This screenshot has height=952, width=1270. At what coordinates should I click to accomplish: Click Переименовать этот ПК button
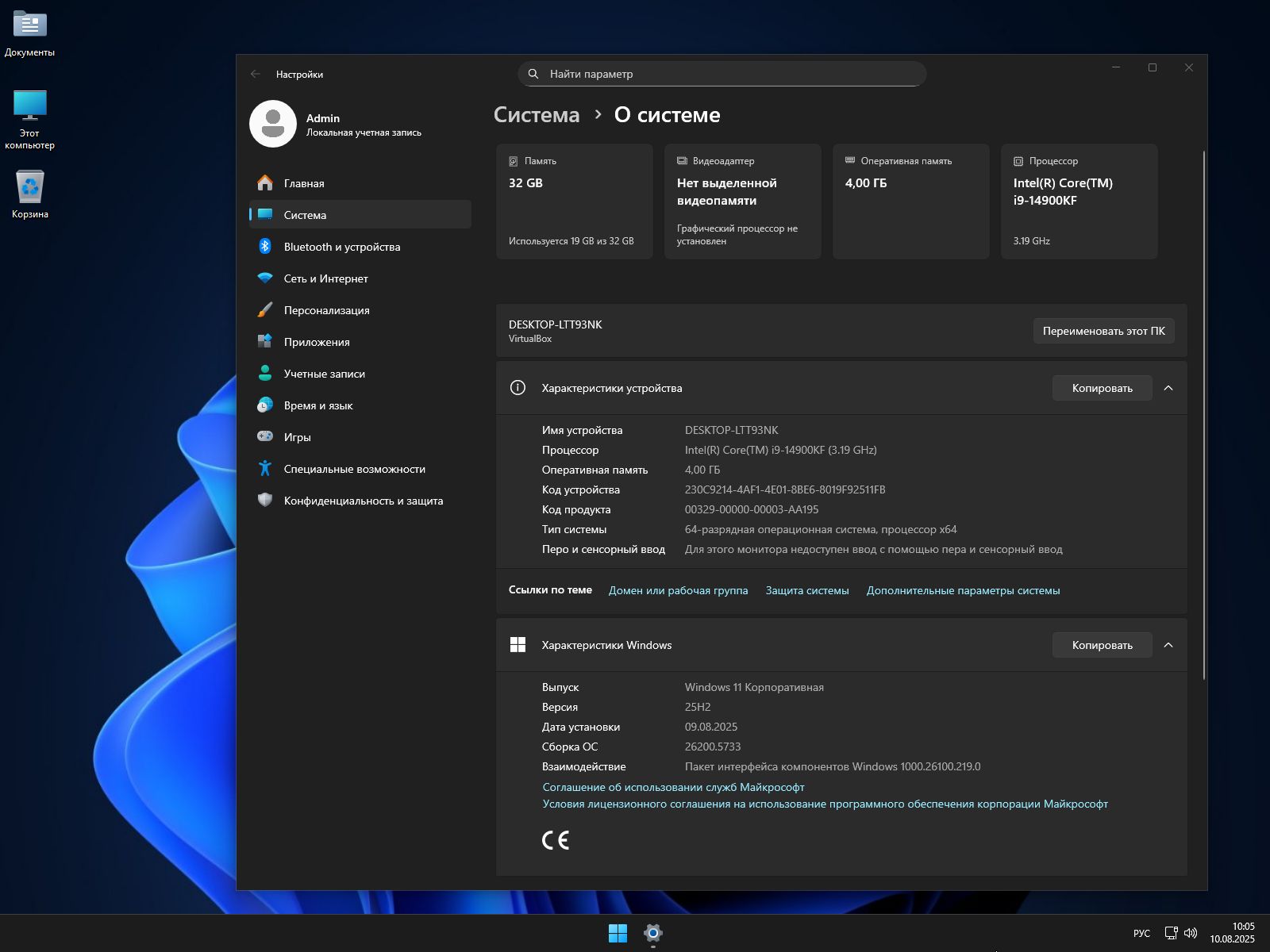(1103, 331)
